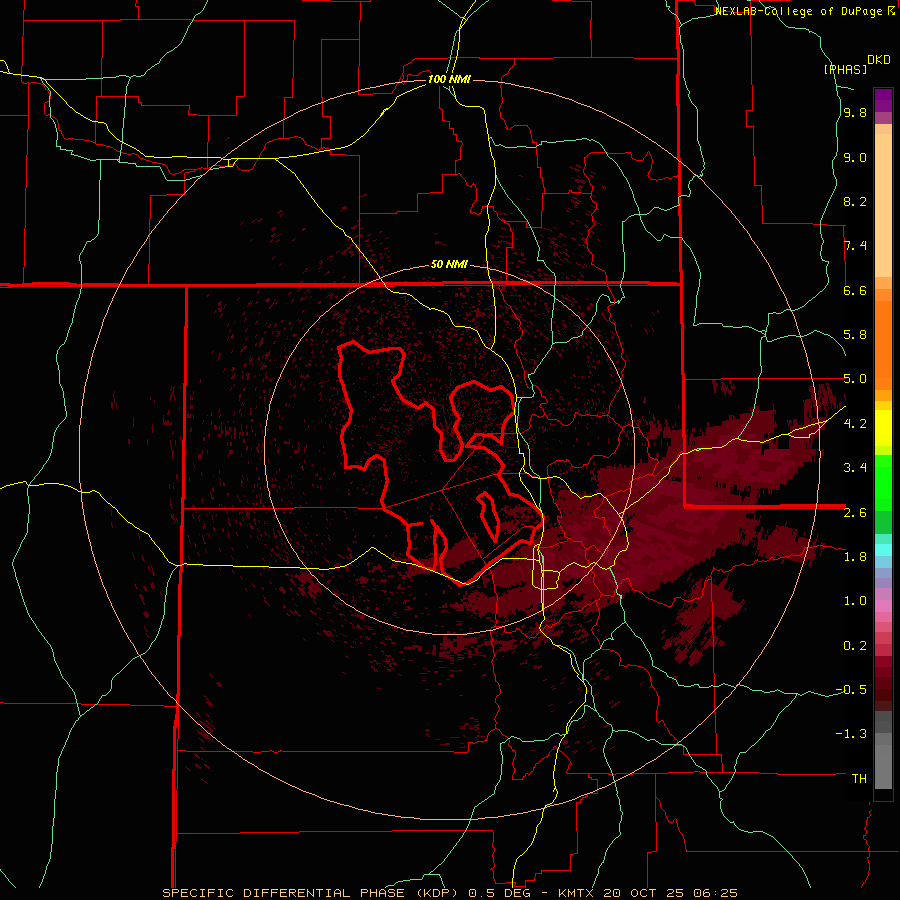This screenshot has height=900, width=900.
Task: Pick the cyan band of the color scale
Action: click(x=883, y=550)
